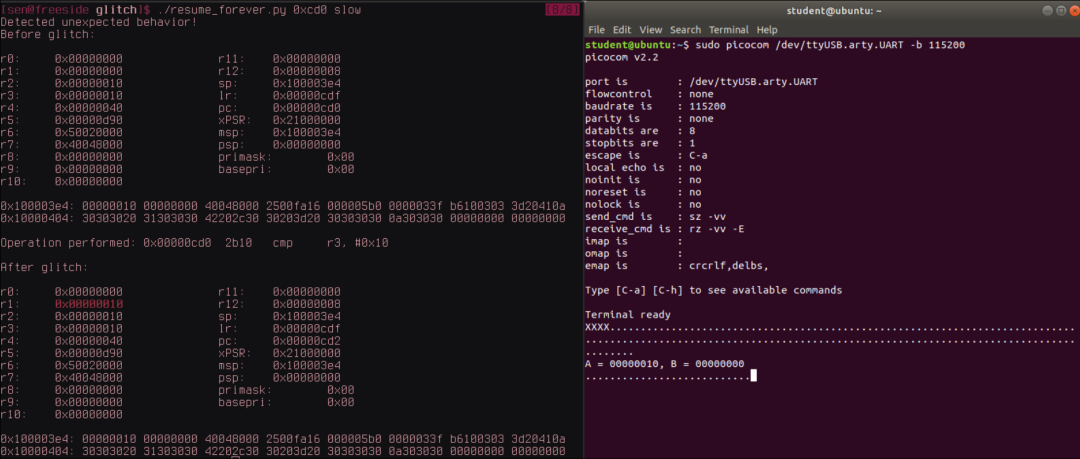
Task: Click the 'local echo is : no' line
Action: point(643,167)
